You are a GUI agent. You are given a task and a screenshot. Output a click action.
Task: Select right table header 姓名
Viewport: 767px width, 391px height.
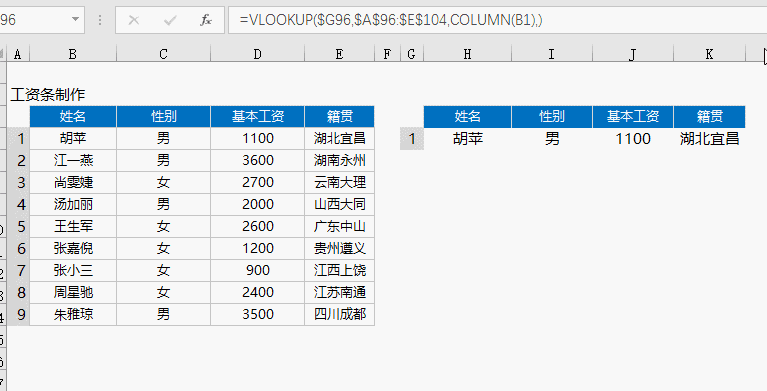tap(468, 116)
